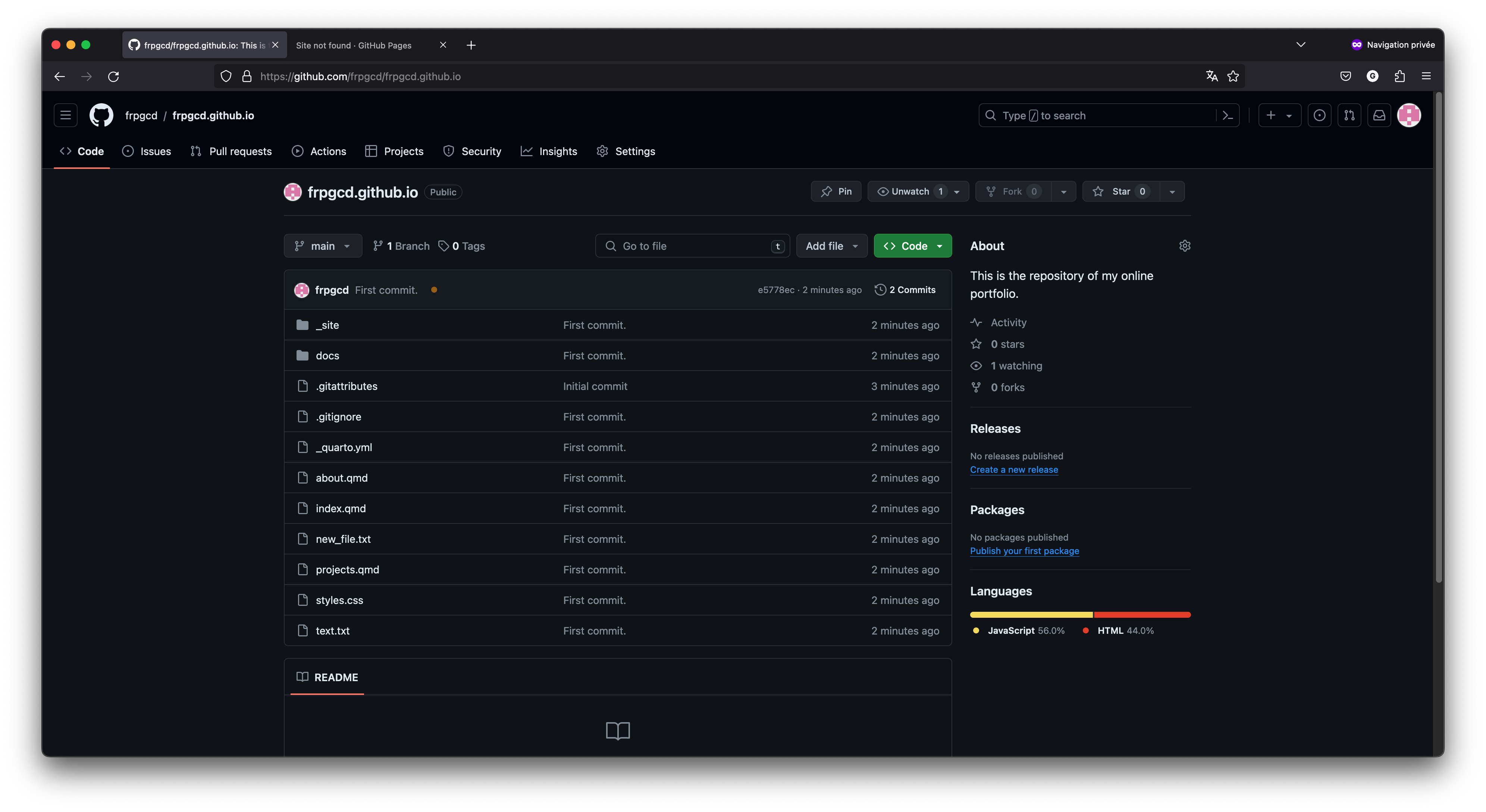
Task: Click the G extension icon in toolbar
Action: [x=1372, y=76]
